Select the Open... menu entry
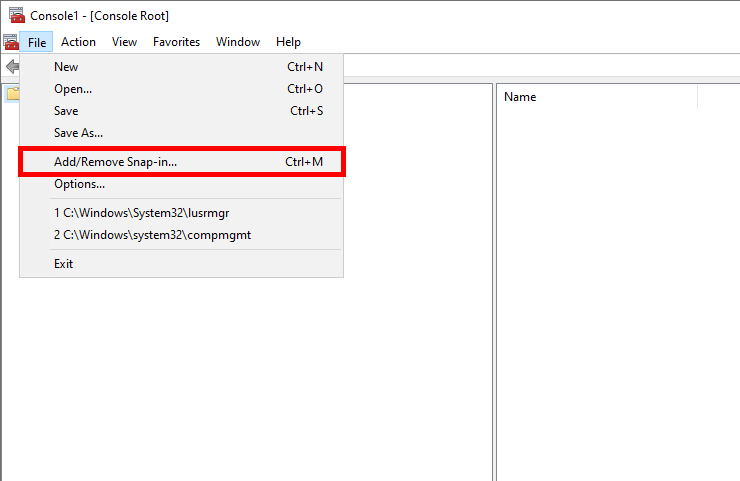Screen dimensions: 740x481 (73, 89)
